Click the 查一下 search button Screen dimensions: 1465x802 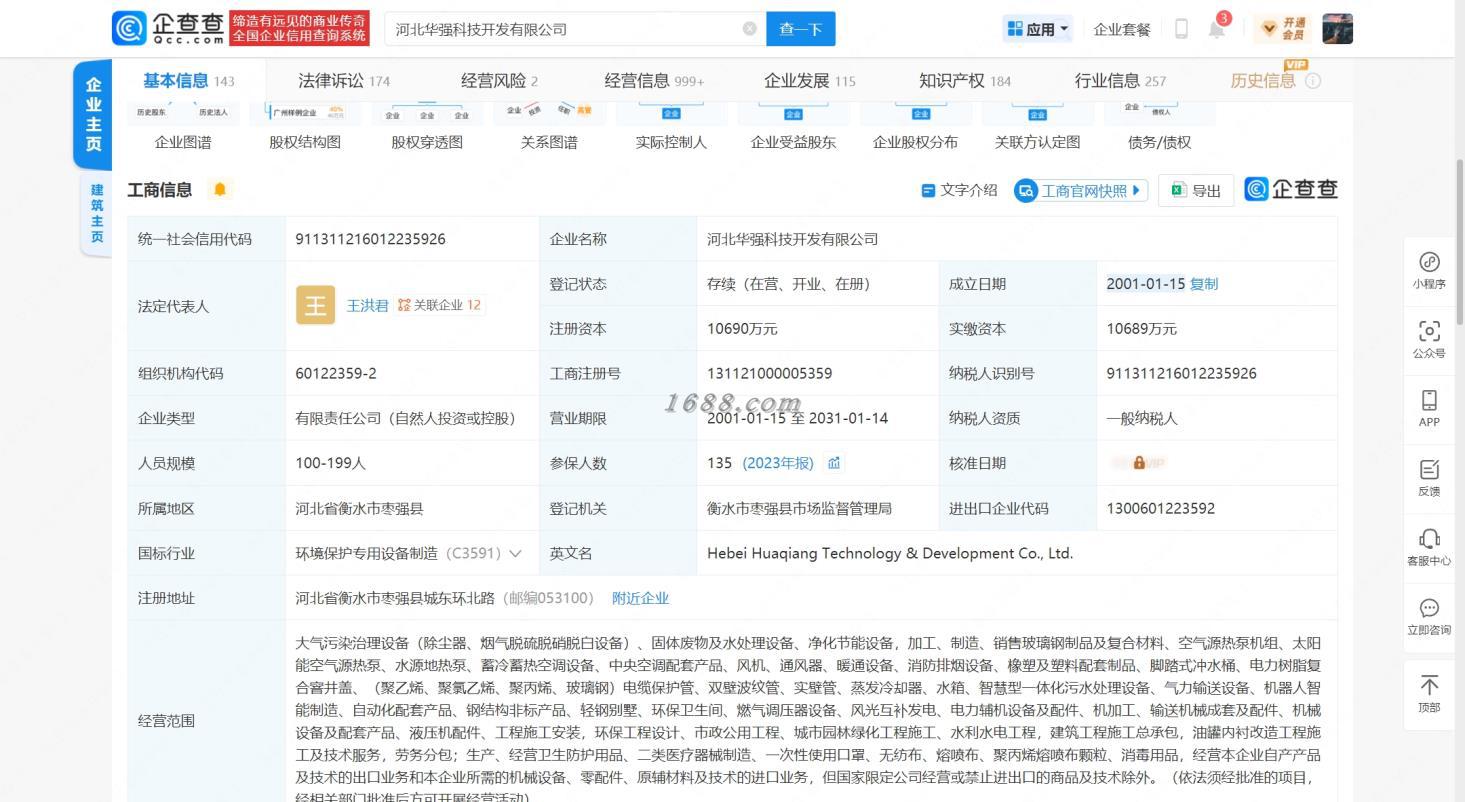(800, 29)
